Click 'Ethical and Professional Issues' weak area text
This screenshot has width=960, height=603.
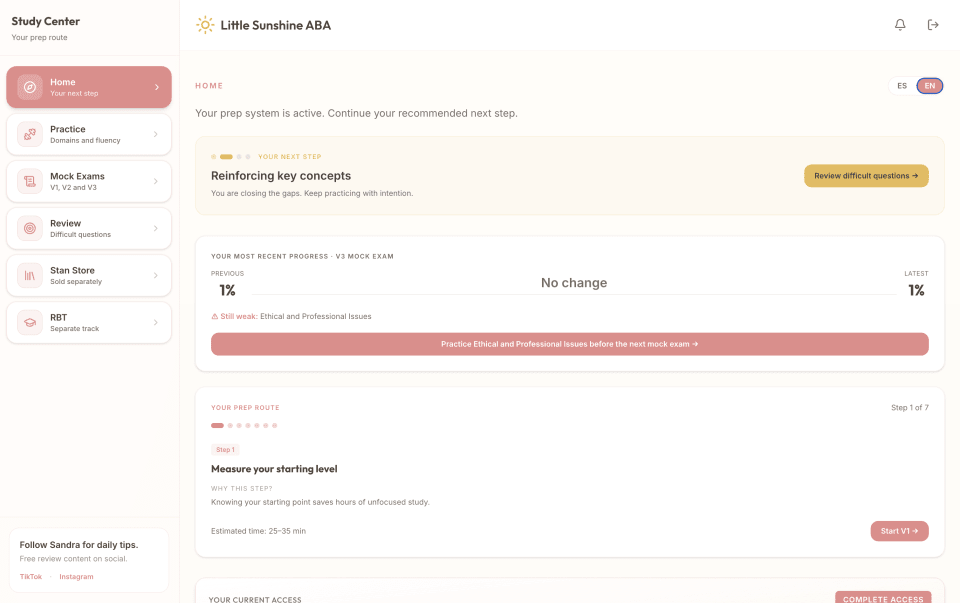(x=315, y=316)
